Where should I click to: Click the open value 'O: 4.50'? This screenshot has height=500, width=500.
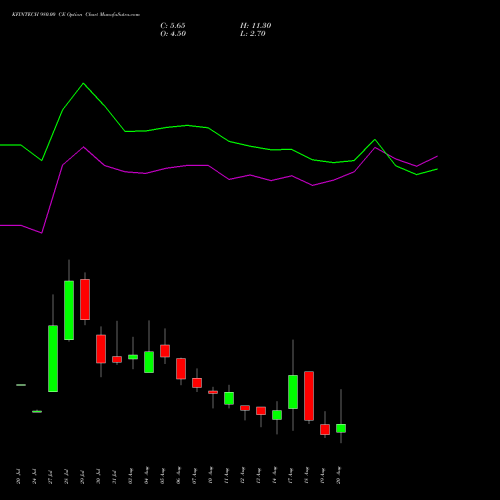(x=173, y=34)
